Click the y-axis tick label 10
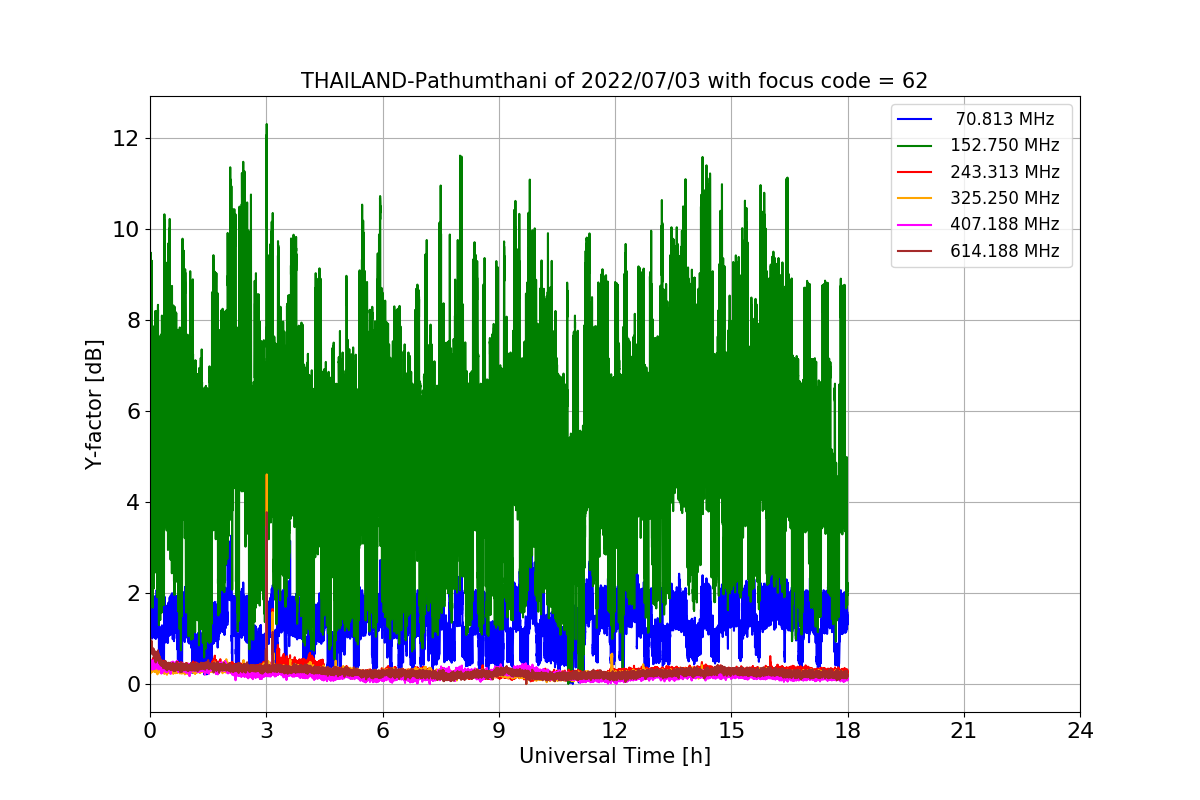The width and height of the screenshot is (1200, 800). click(125, 229)
